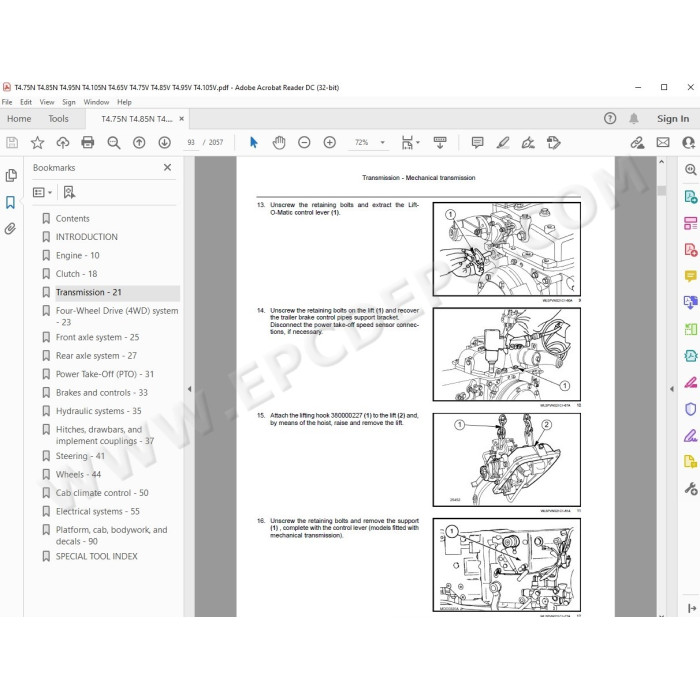Star this file as a favorite
The width and height of the screenshot is (700, 700).
pos(38,142)
